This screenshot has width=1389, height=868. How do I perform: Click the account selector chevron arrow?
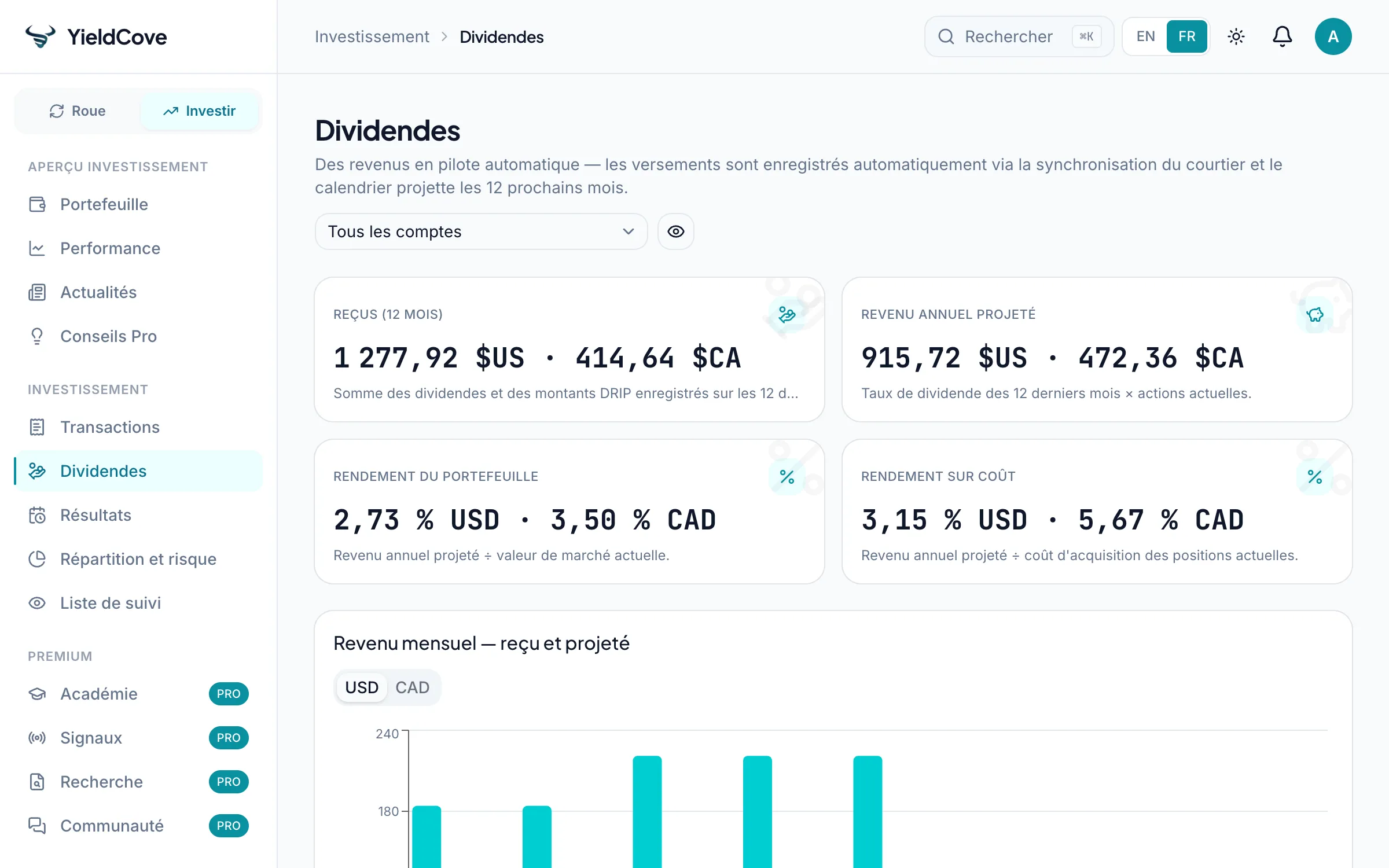tap(629, 231)
